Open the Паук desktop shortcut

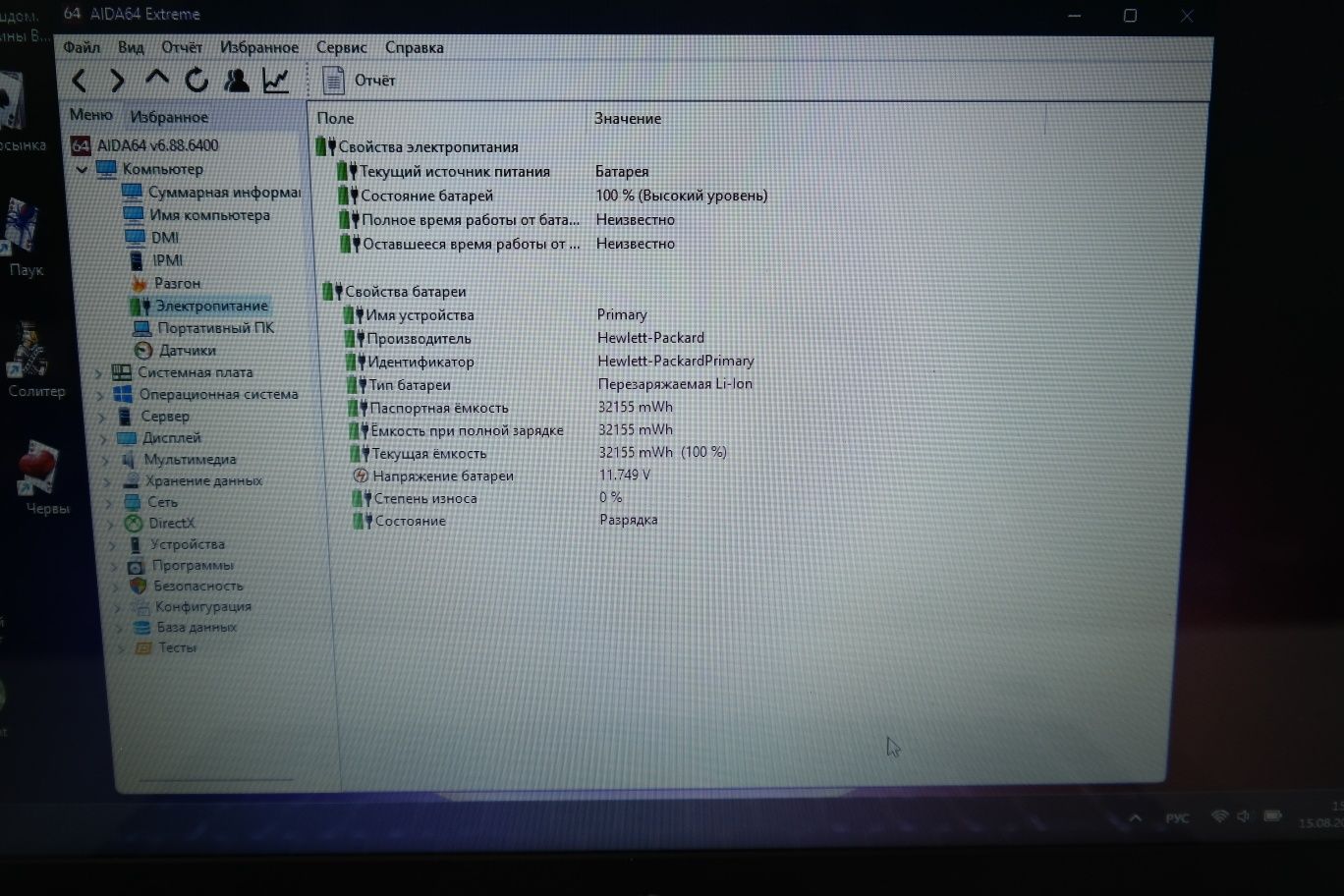[24, 240]
